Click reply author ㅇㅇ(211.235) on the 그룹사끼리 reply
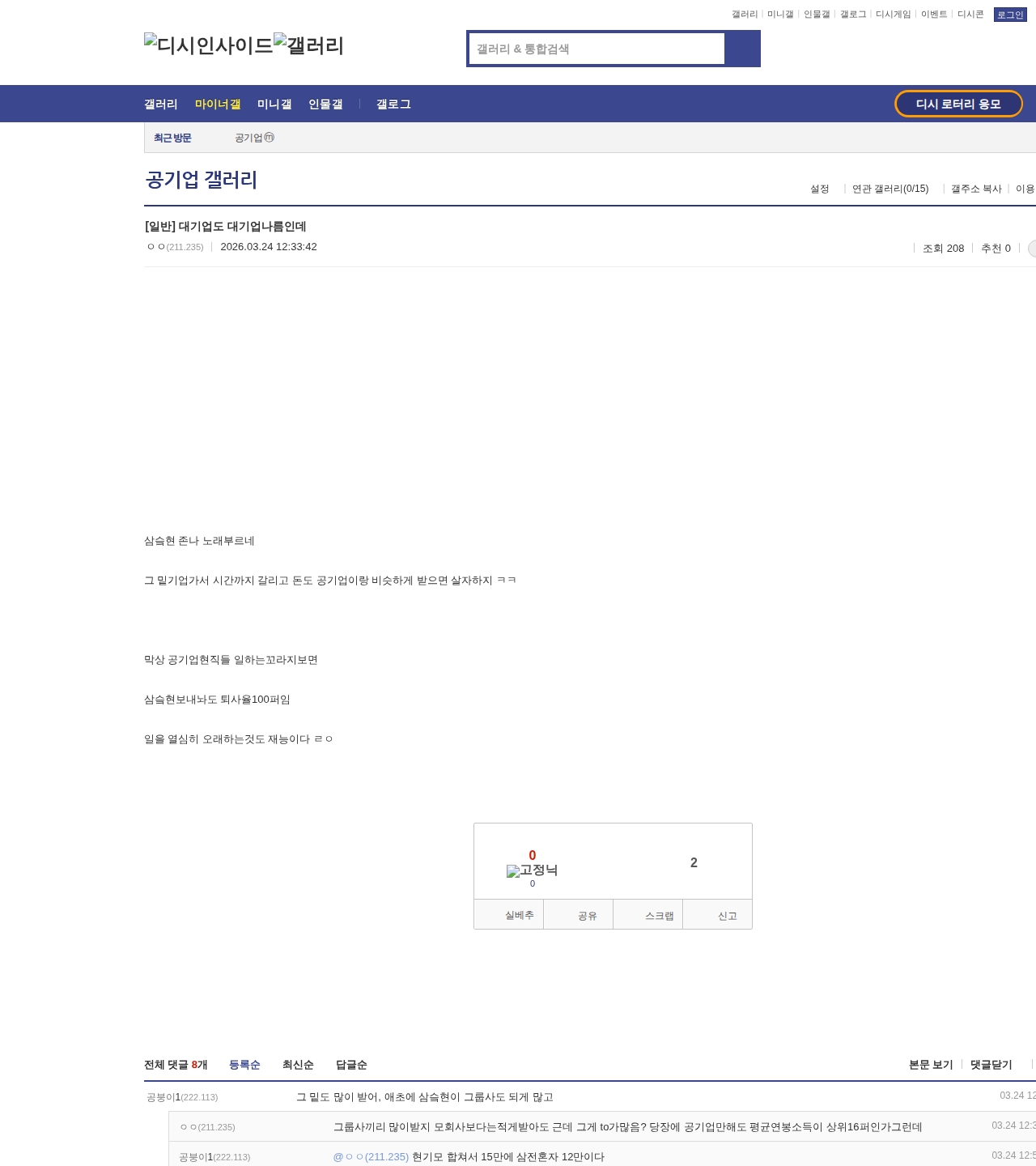The width and height of the screenshot is (1036, 1166). [207, 1127]
